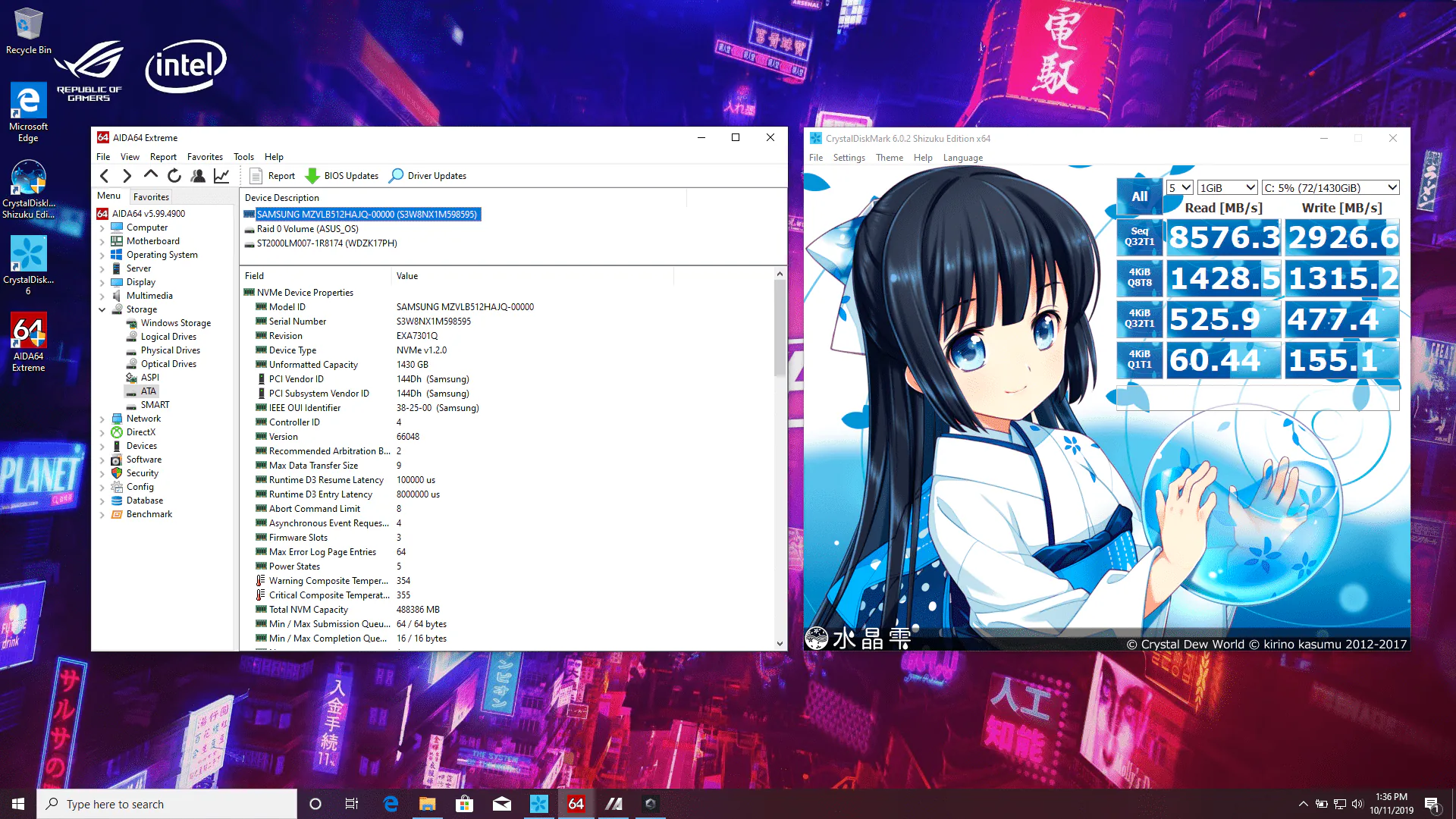The width and height of the screenshot is (1456, 819).
Task: Run the Seq Q32T1 test button
Action: (x=1139, y=237)
